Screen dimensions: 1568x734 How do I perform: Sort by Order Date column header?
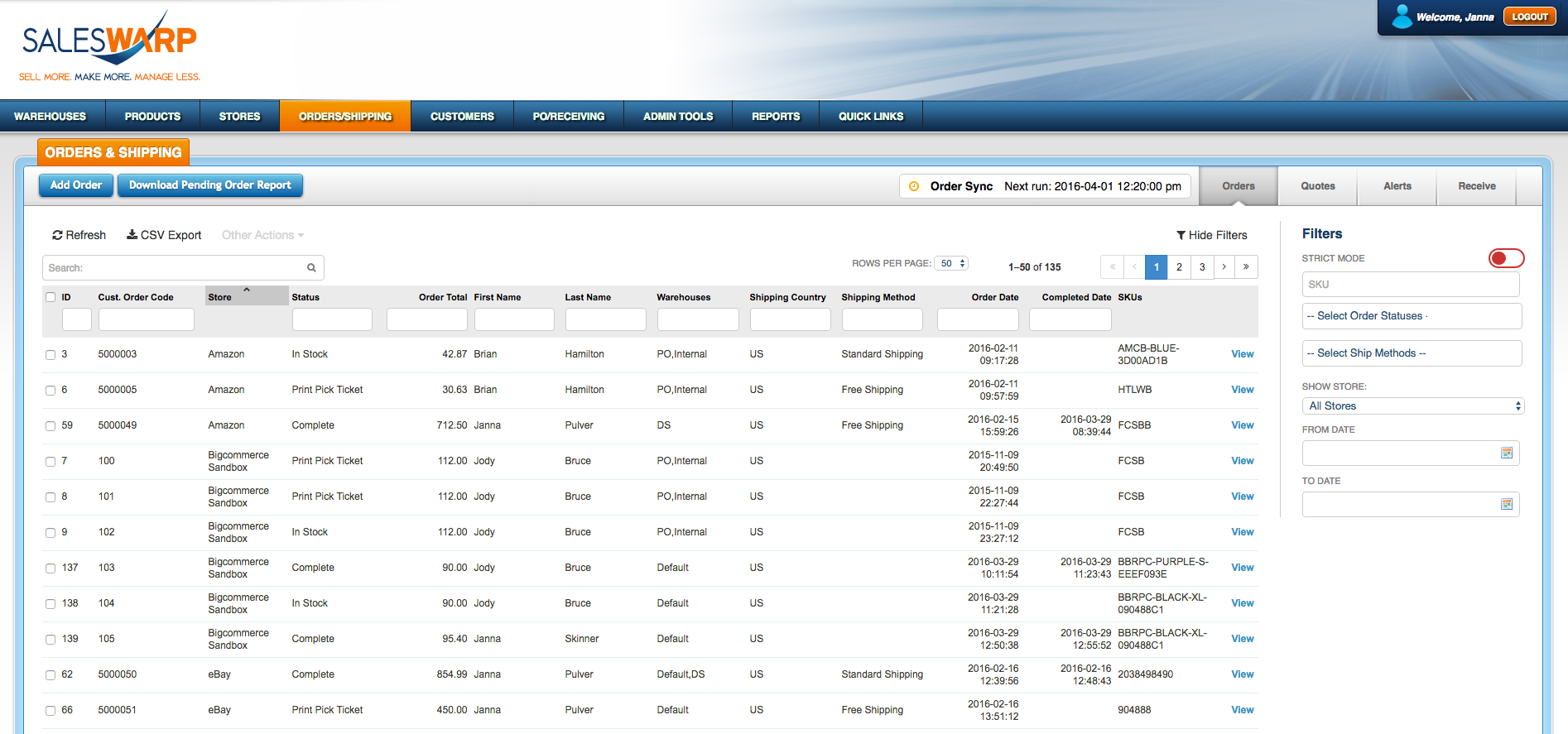995,297
